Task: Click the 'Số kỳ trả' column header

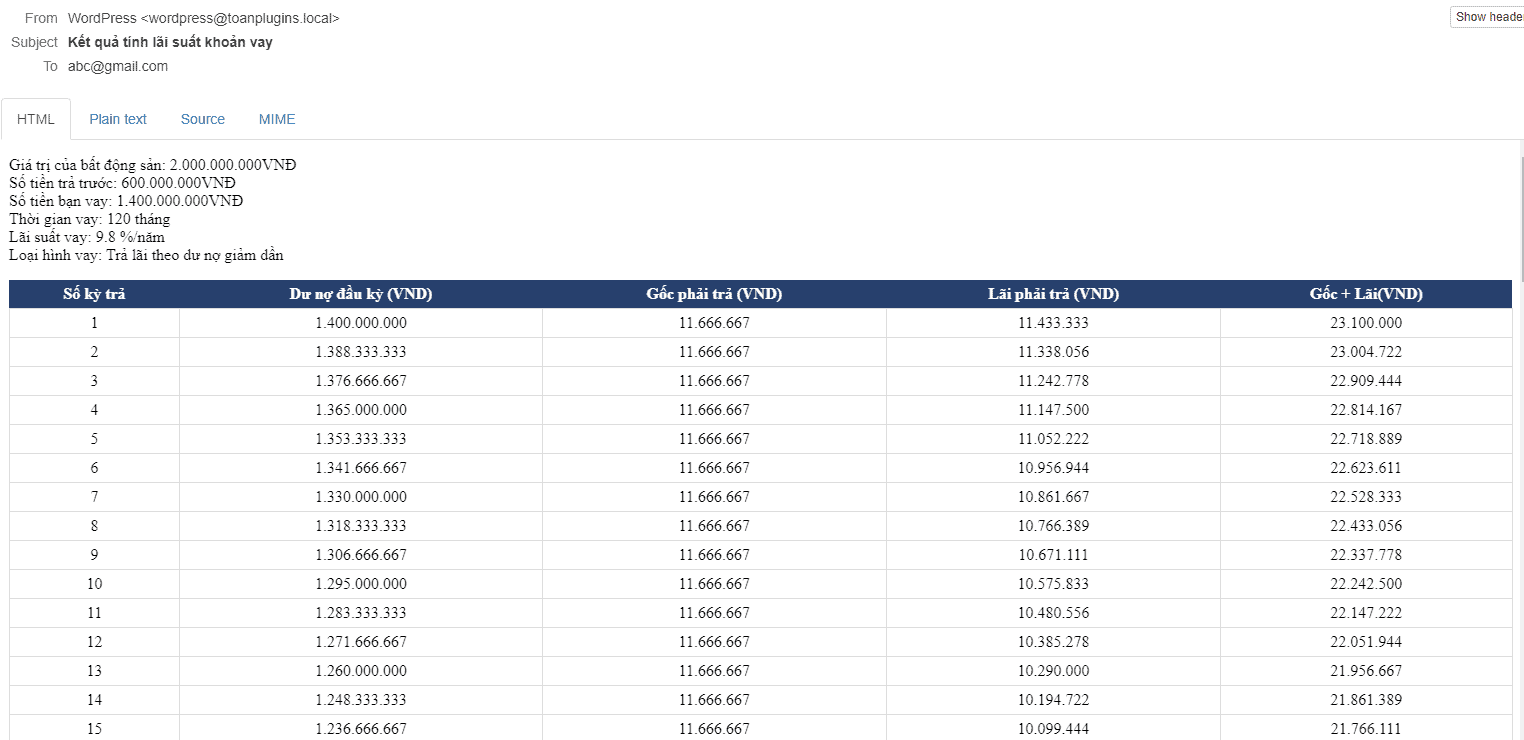Action: tap(94, 294)
